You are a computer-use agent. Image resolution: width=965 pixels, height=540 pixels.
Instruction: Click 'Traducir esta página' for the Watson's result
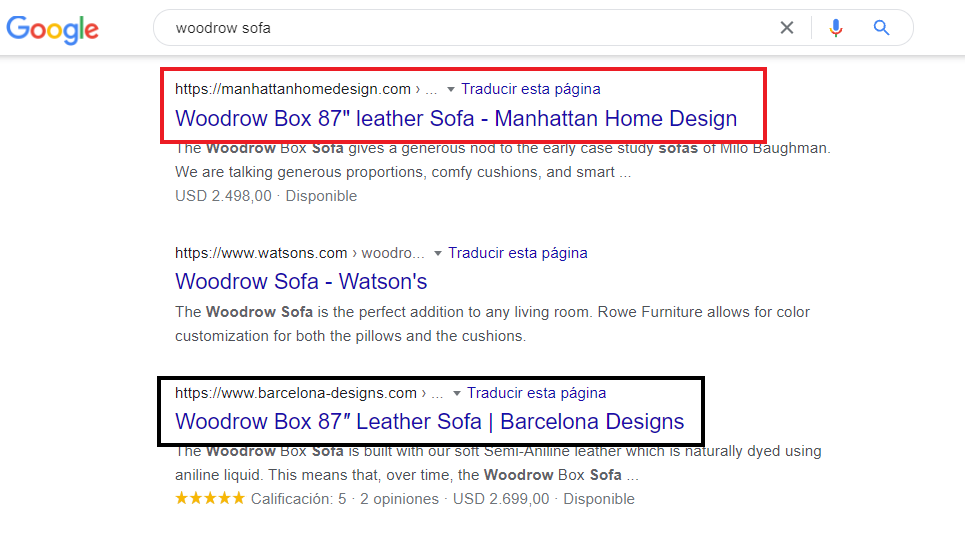click(518, 253)
